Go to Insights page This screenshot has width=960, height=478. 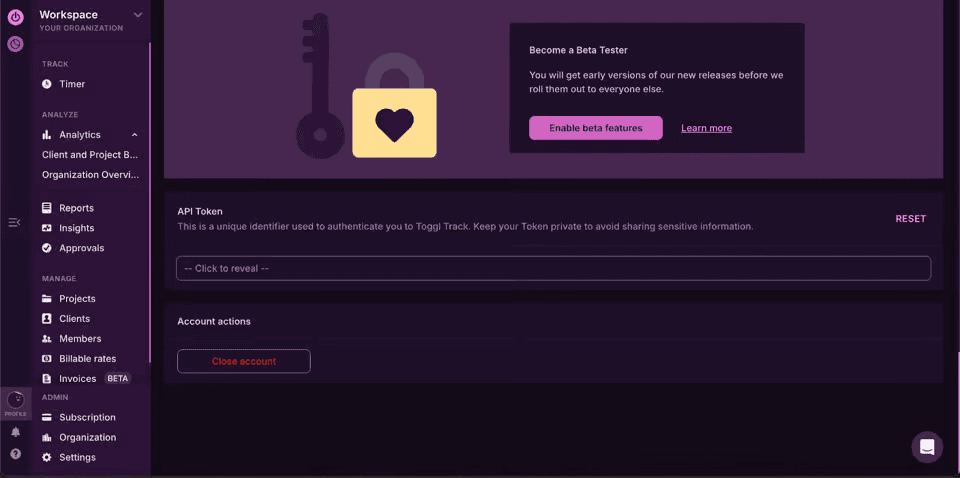(76, 228)
